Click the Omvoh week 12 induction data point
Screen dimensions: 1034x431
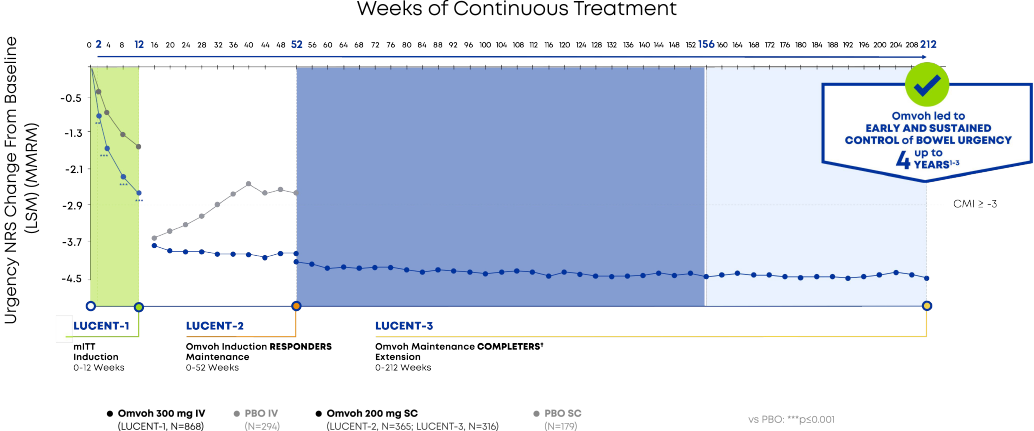138,193
